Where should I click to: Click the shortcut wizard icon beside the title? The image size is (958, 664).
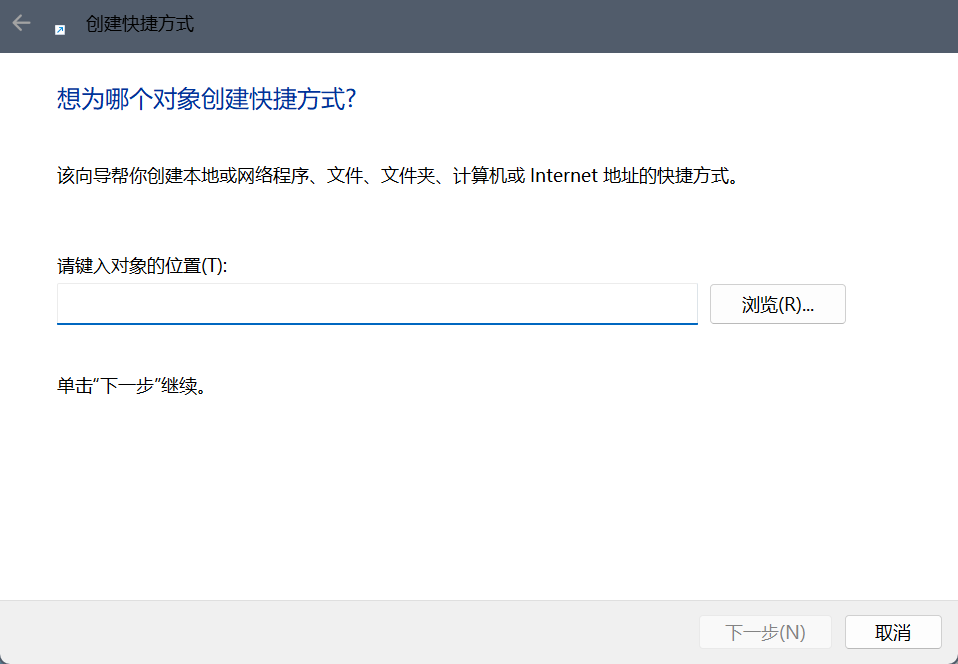(x=60, y=30)
